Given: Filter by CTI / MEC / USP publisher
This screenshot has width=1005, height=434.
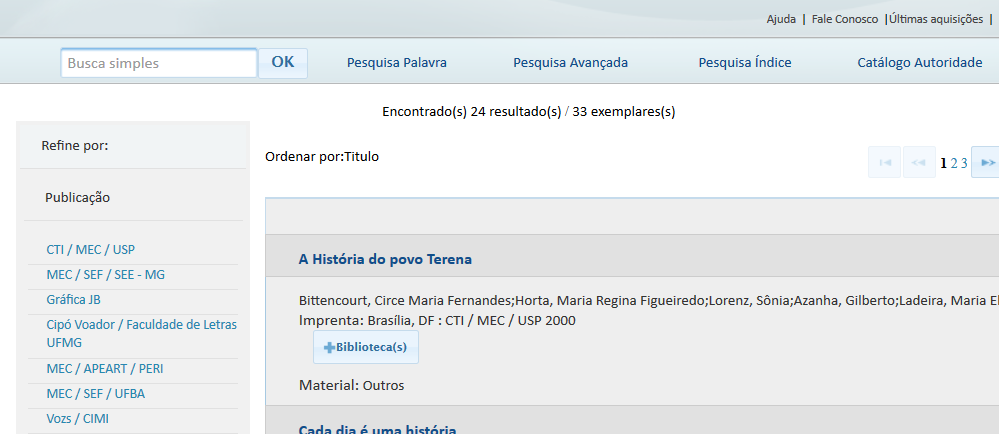Looking at the screenshot, I should tap(90, 249).
